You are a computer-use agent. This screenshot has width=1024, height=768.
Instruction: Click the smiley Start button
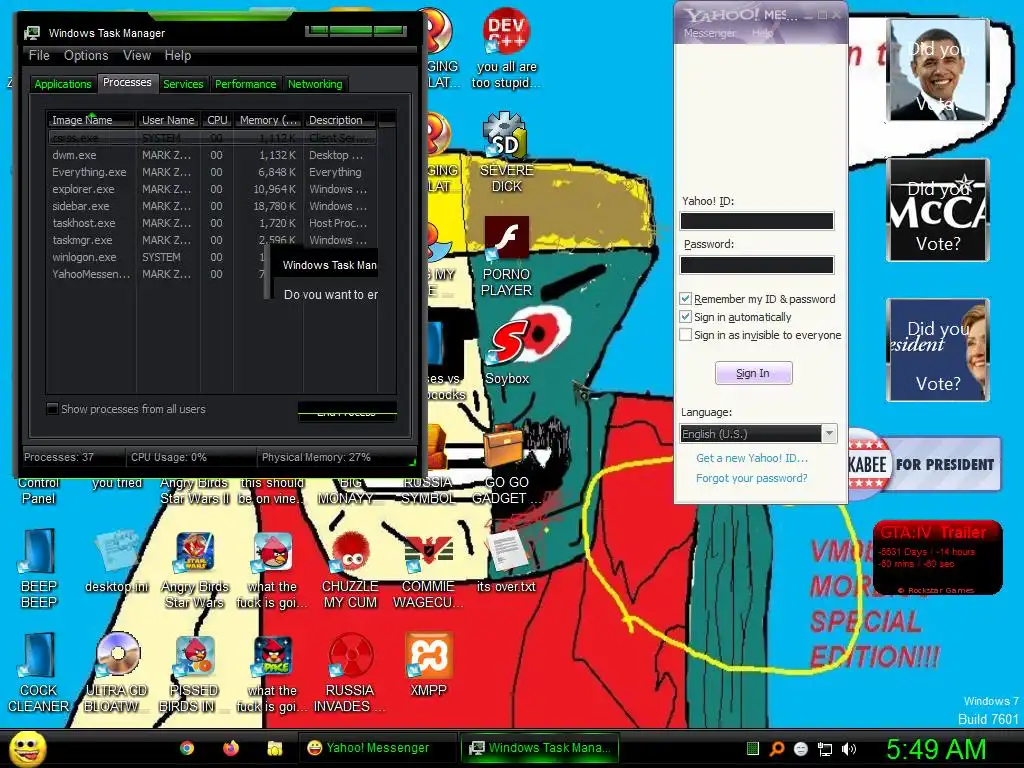pos(27,748)
